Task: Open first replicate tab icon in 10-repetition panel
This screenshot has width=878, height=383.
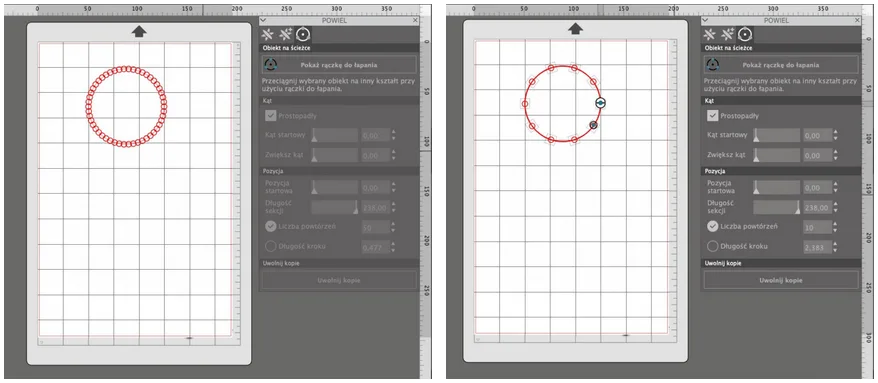Action: click(x=709, y=35)
